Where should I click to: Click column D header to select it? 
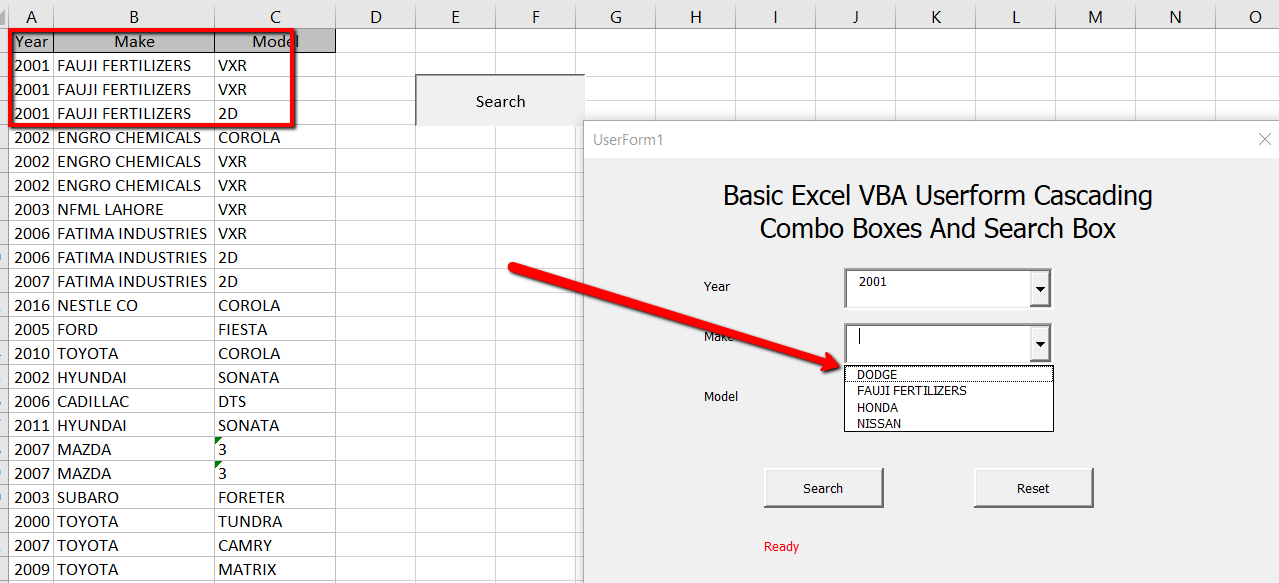pyautogui.click(x=376, y=16)
